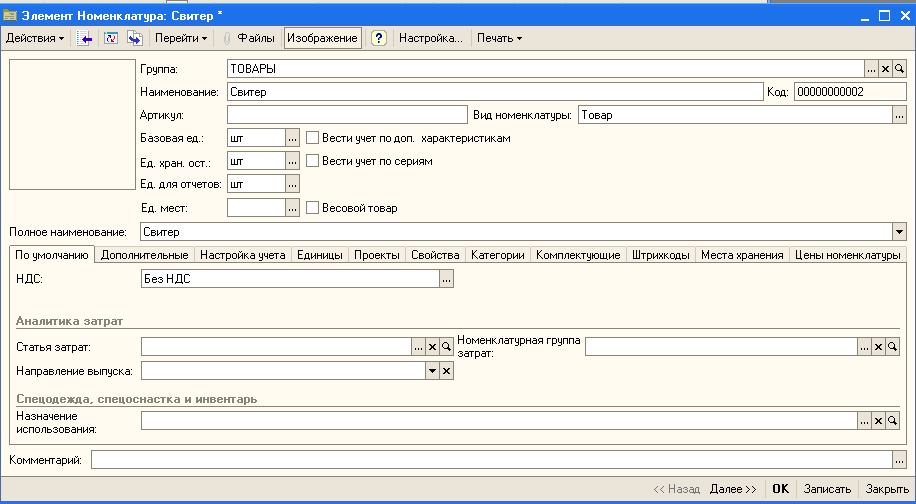Open the Файлы attachments
Image resolution: width=916 pixels, height=504 pixels.
coord(248,39)
